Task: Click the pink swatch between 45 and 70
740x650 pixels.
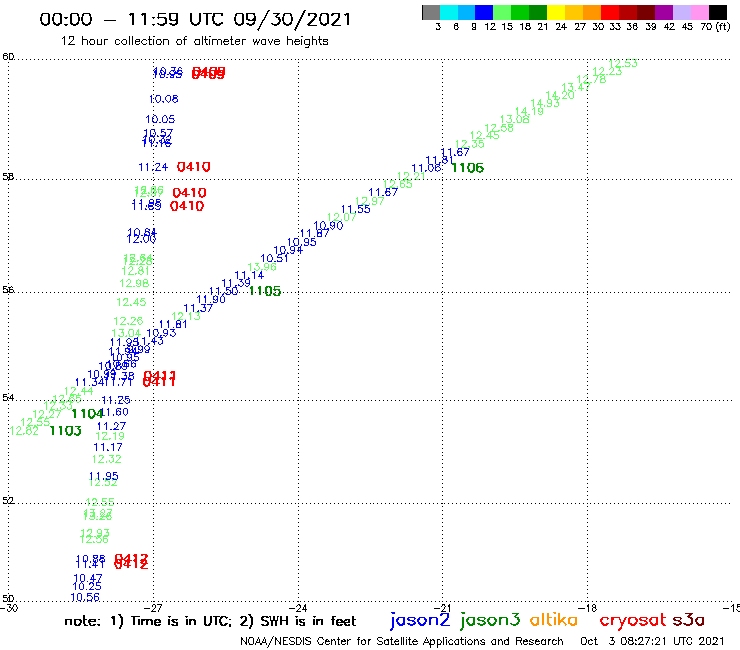Action: [700, 12]
